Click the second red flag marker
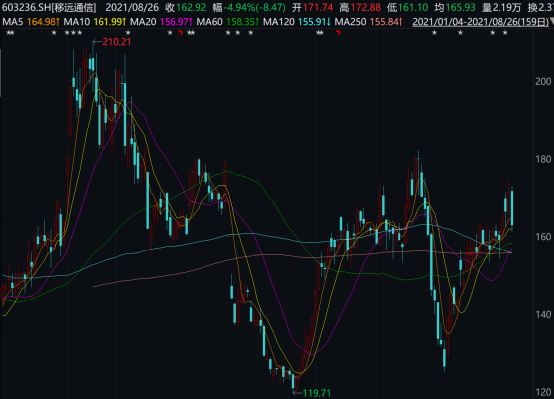The image size is (554, 399). point(338,33)
